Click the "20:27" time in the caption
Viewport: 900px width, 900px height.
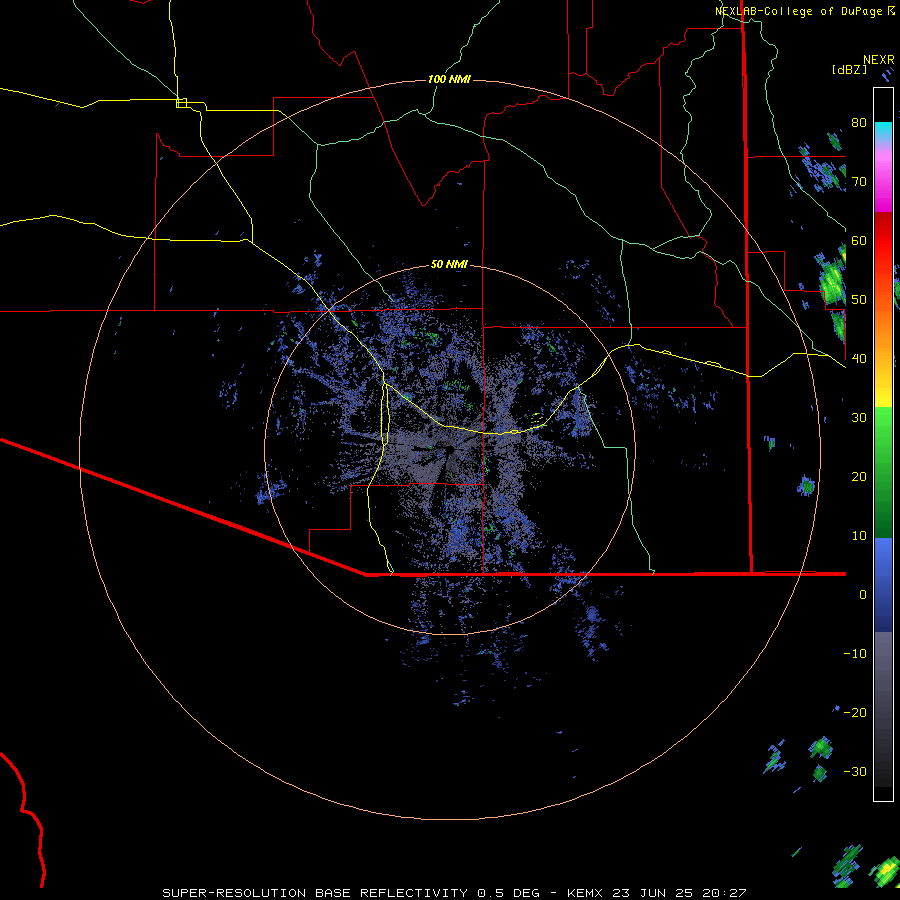[725, 893]
